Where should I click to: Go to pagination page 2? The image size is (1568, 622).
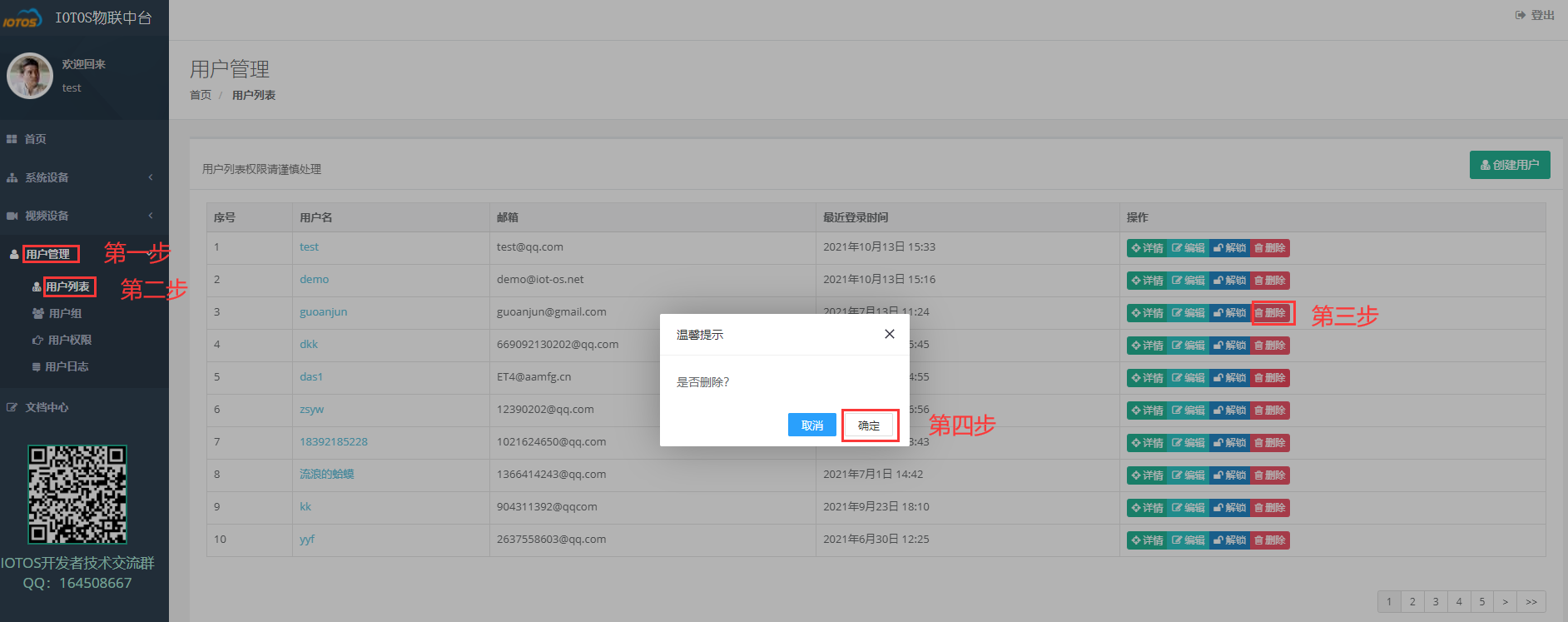[x=1412, y=601]
